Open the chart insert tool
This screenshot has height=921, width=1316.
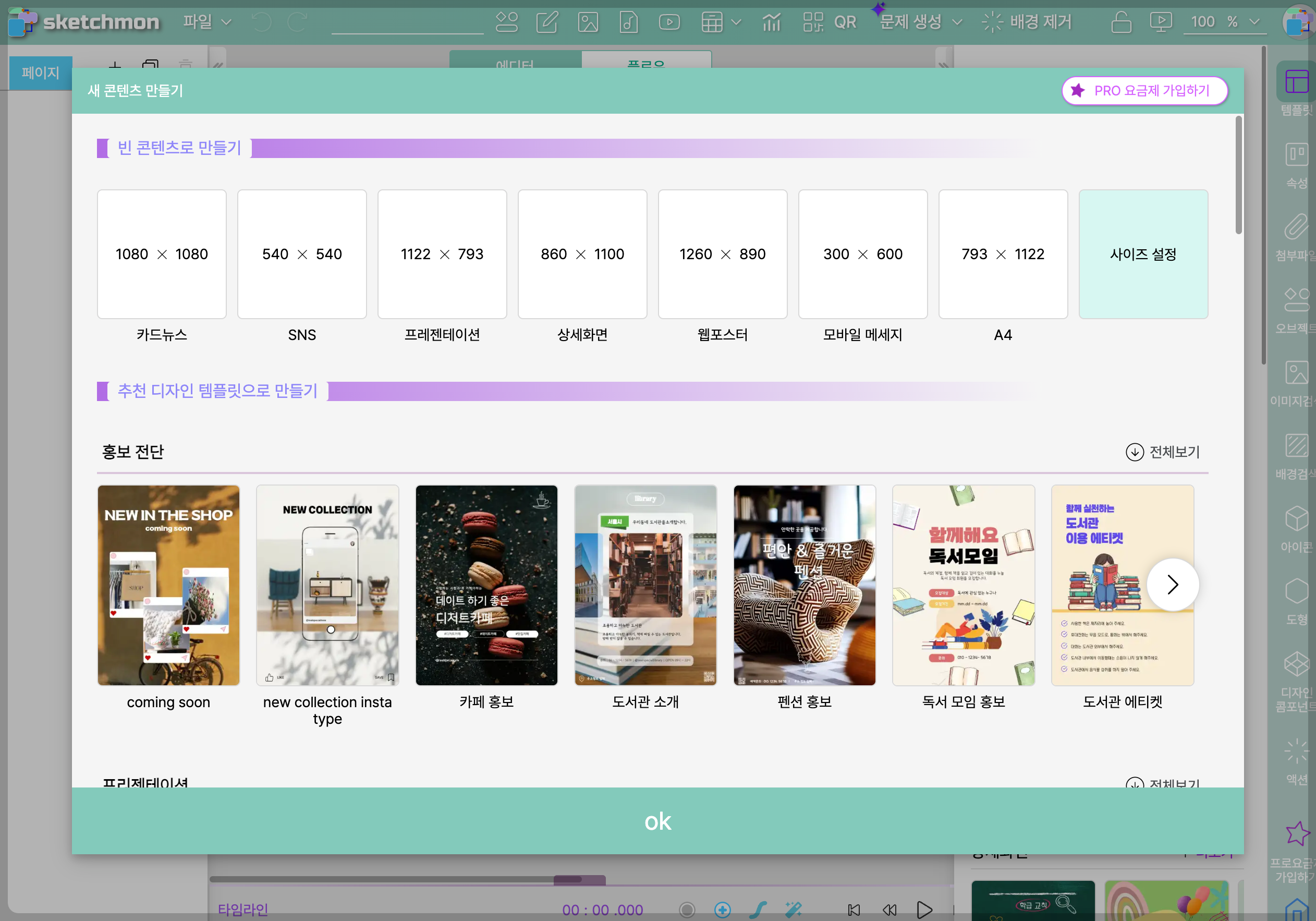[772, 22]
